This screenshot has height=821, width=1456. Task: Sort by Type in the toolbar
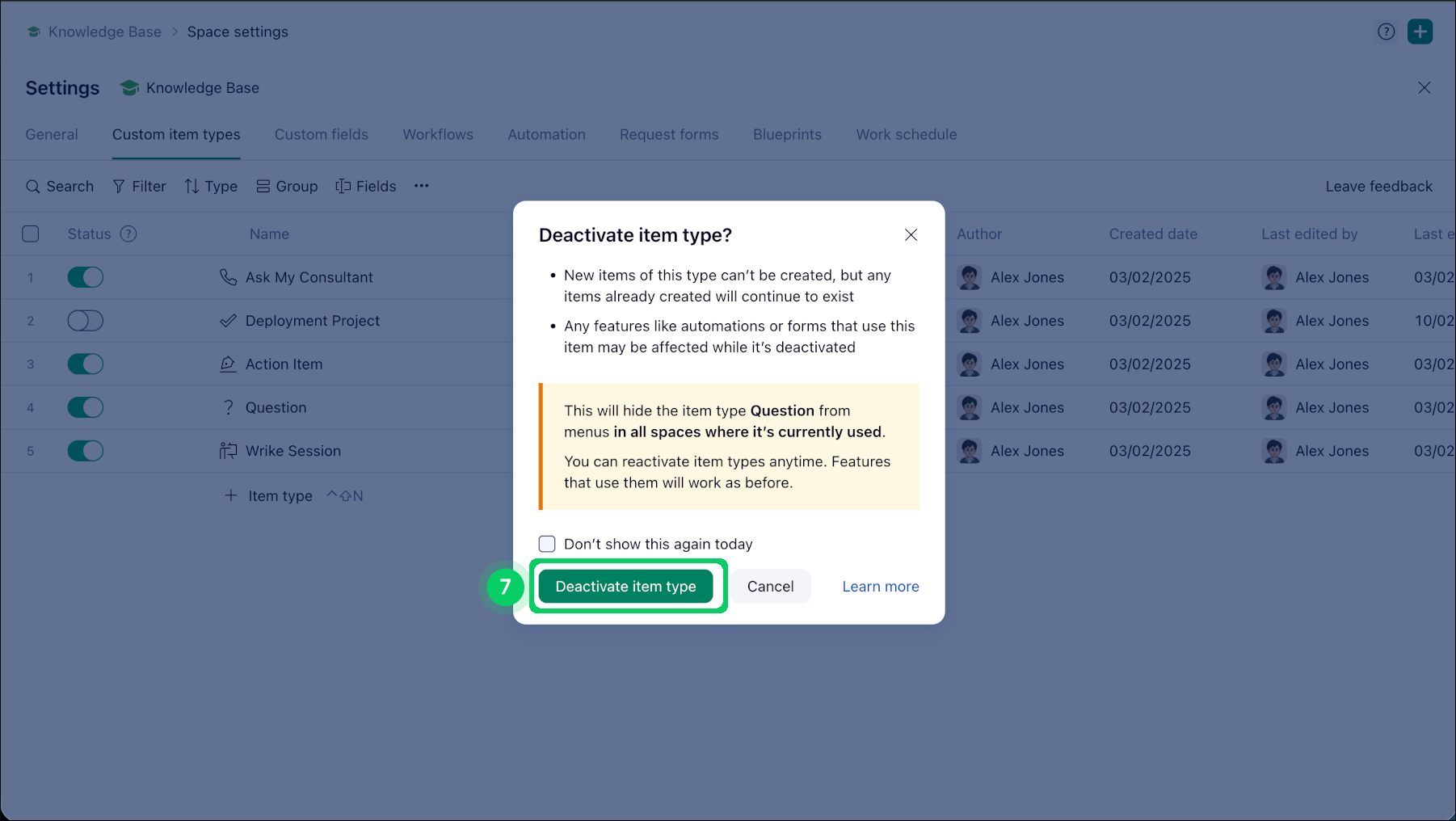pyautogui.click(x=211, y=187)
